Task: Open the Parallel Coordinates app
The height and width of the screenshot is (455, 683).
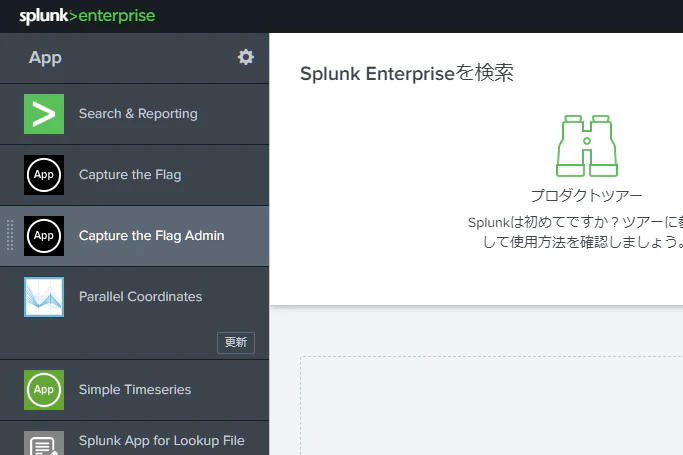Action: click(x=140, y=297)
